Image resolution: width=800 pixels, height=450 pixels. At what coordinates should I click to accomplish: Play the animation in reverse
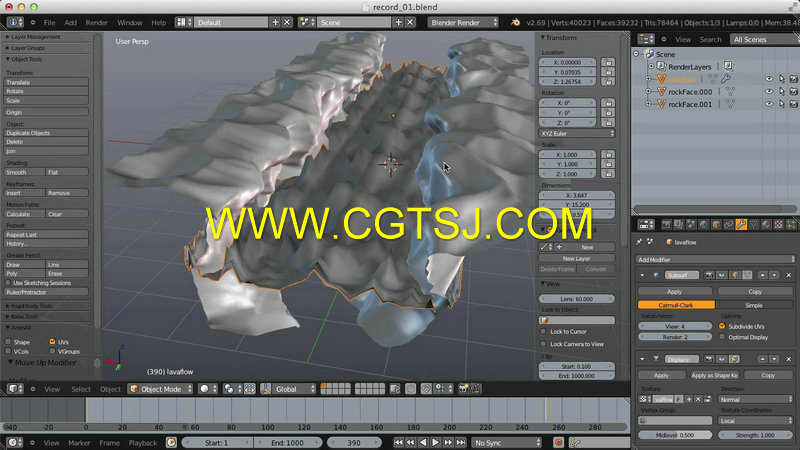click(x=423, y=442)
